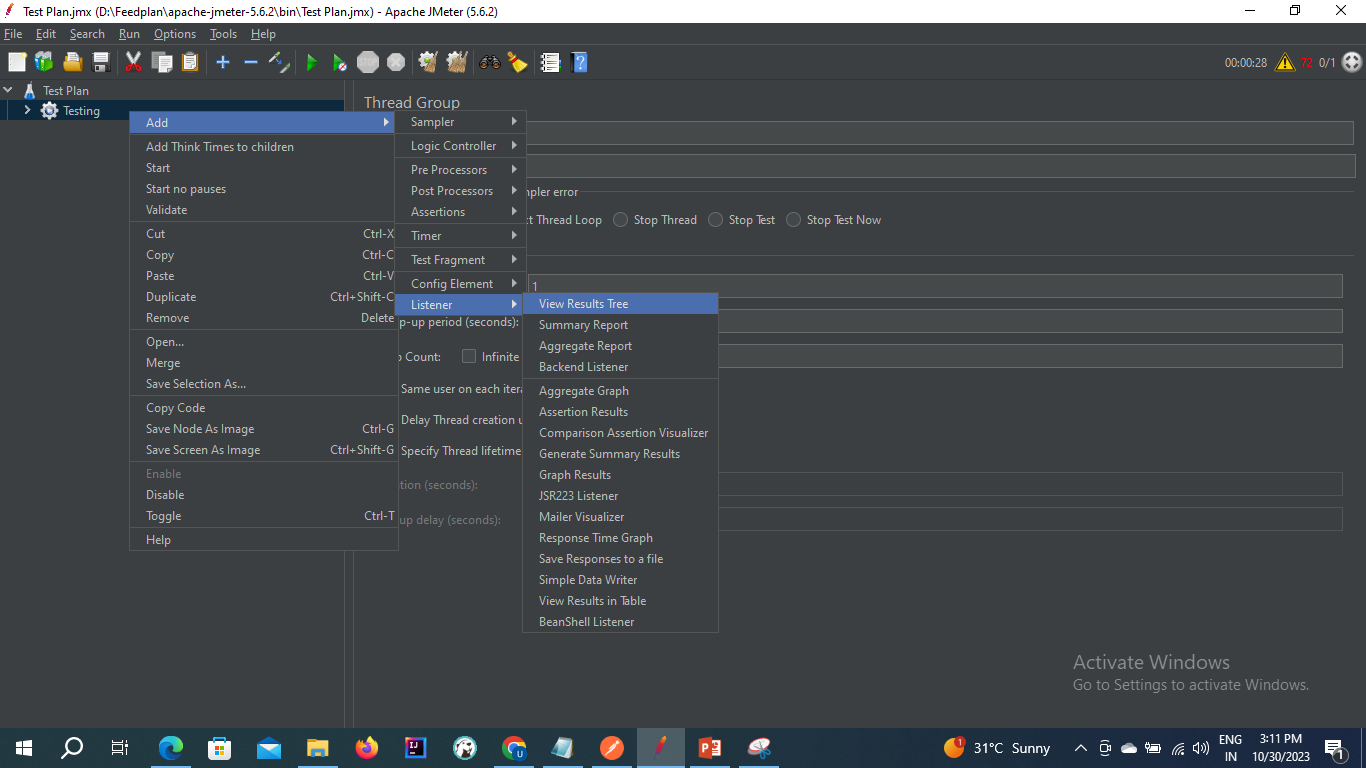The width and height of the screenshot is (1366, 768).
Task: Open the Function Helper list icon
Action: [x=550, y=62]
